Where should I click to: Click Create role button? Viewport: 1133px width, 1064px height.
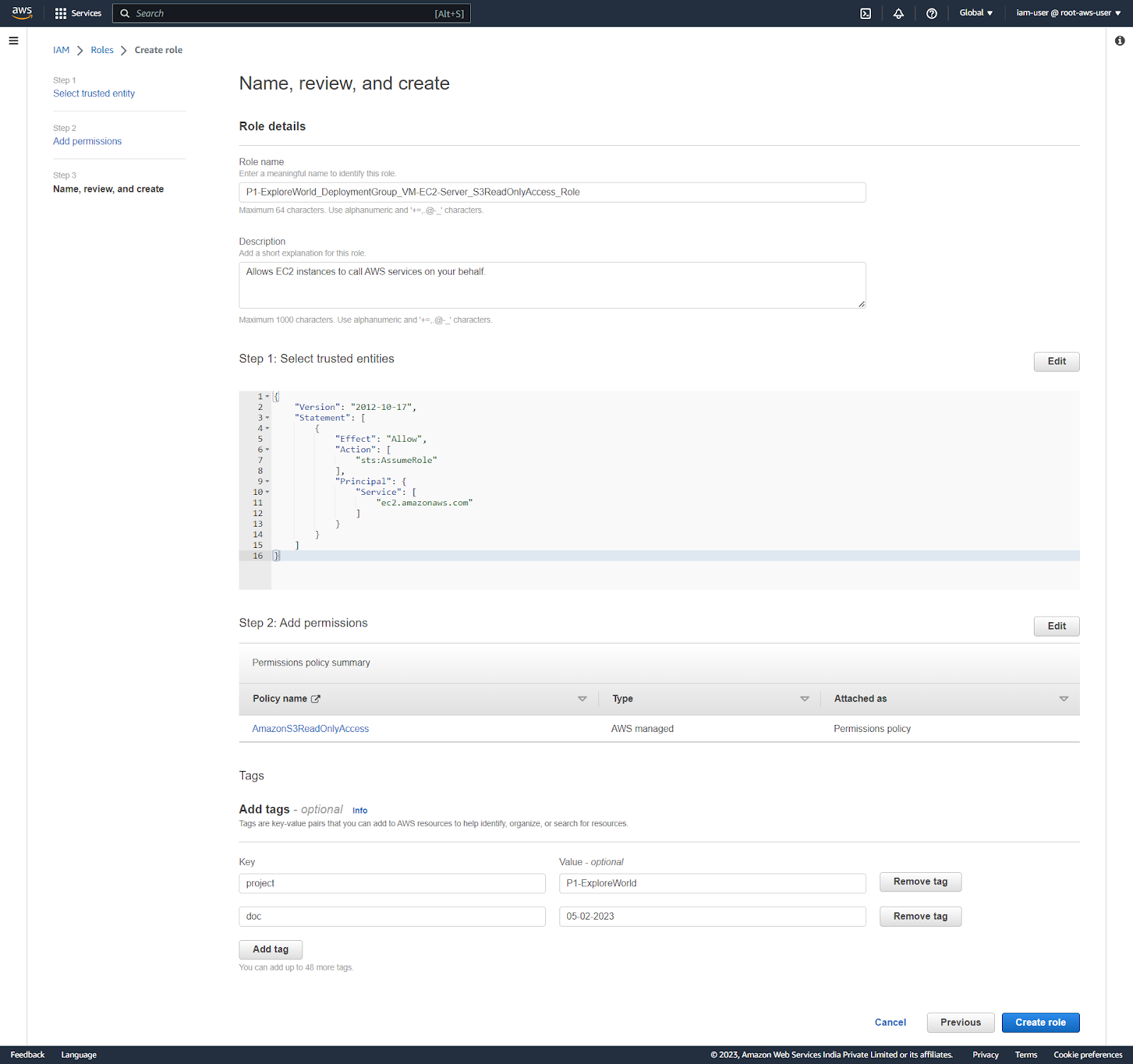coord(1040,1023)
